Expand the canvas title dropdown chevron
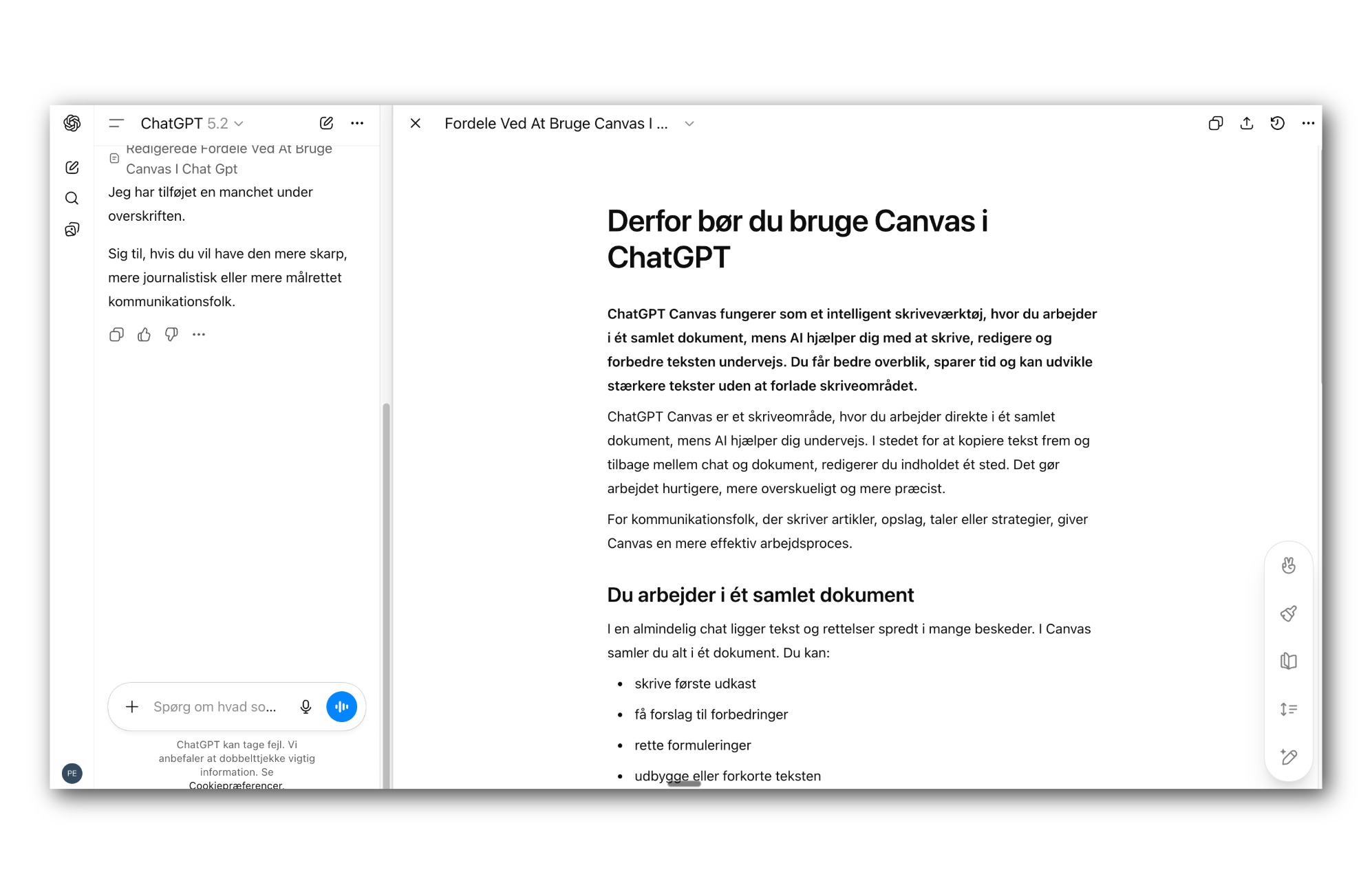1372x894 pixels. pyautogui.click(x=689, y=124)
